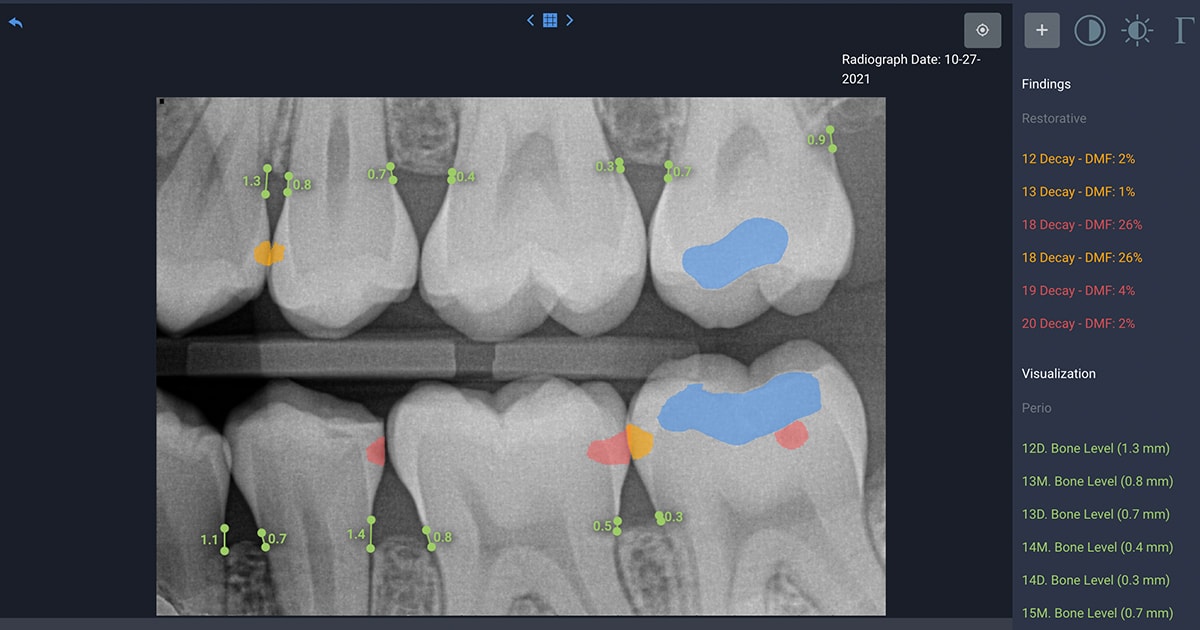Click the Restorative section label
Image resolution: width=1200 pixels, height=630 pixels.
pyautogui.click(x=1054, y=119)
